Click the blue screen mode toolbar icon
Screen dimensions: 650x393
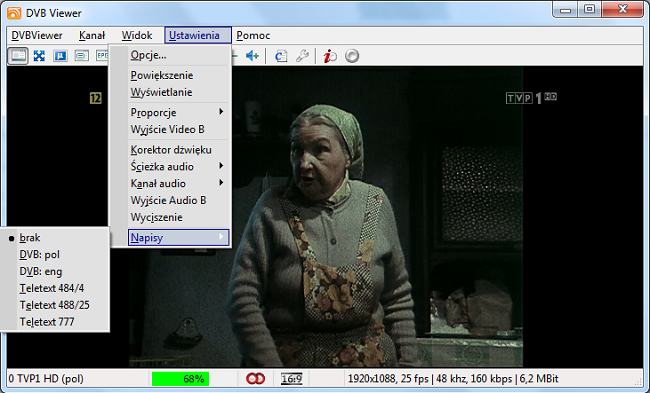[x=61, y=56]
